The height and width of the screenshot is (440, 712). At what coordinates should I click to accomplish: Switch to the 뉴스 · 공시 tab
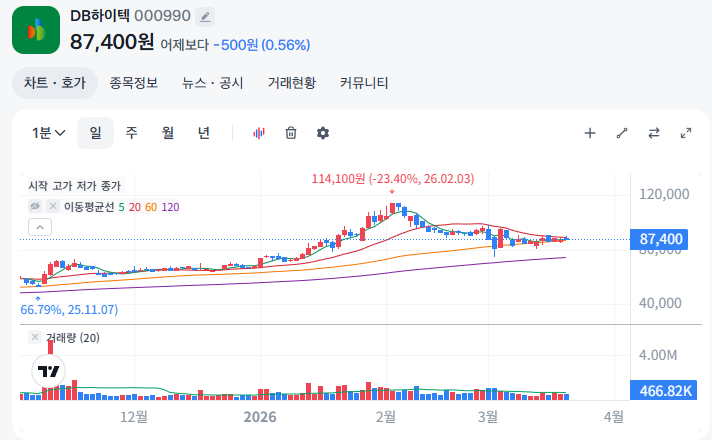point(213,83)
